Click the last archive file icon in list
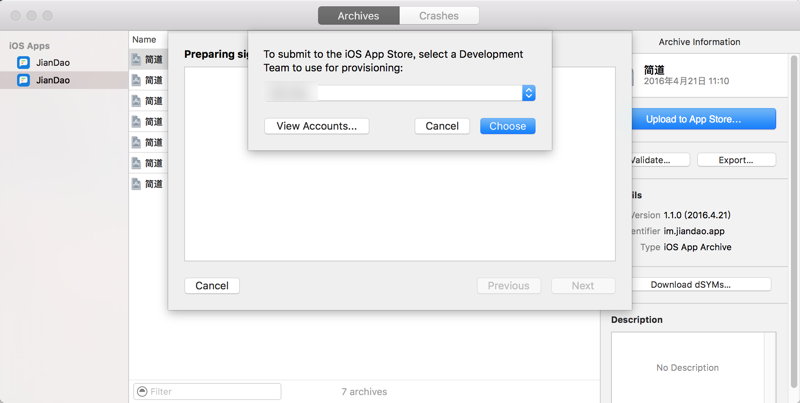The image size is (800, 403). coord(137,184)
